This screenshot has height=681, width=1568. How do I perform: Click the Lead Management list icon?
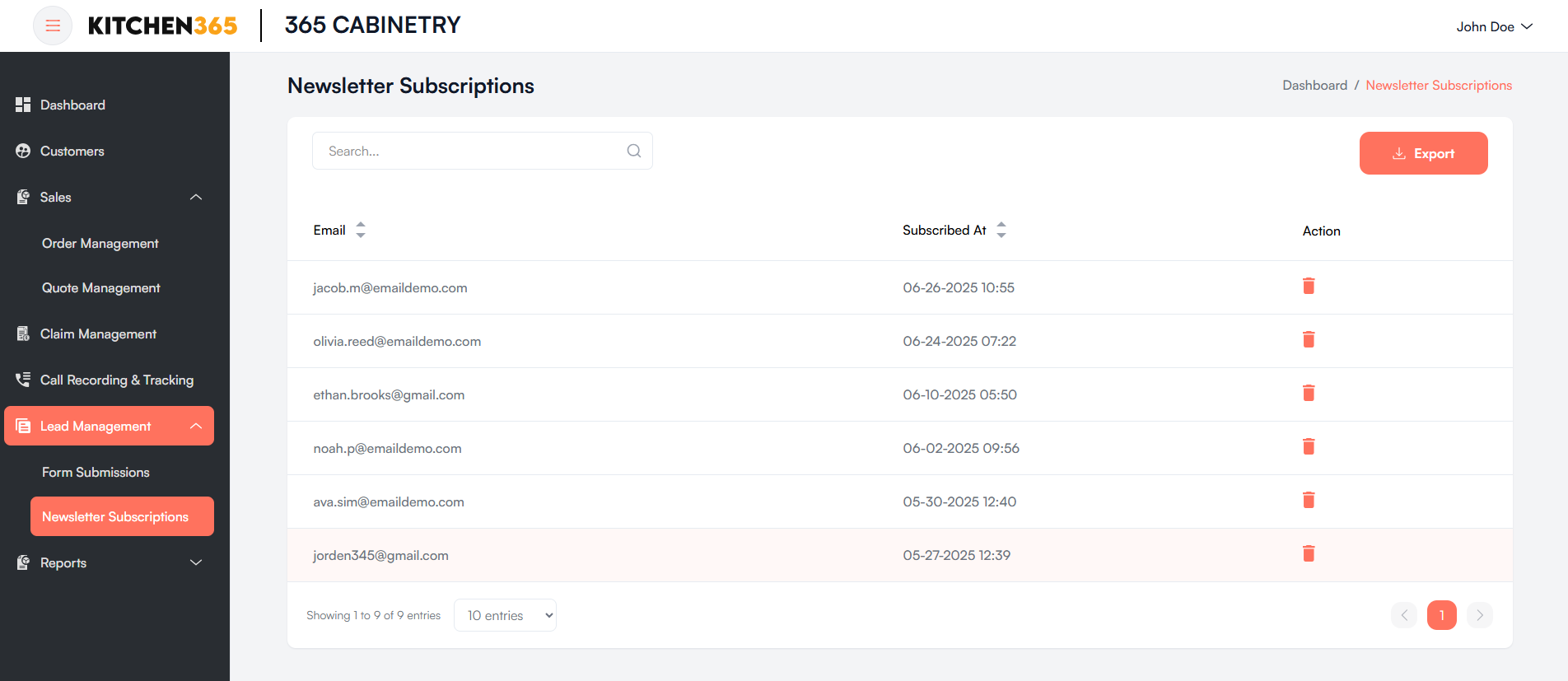pos(23,426)
